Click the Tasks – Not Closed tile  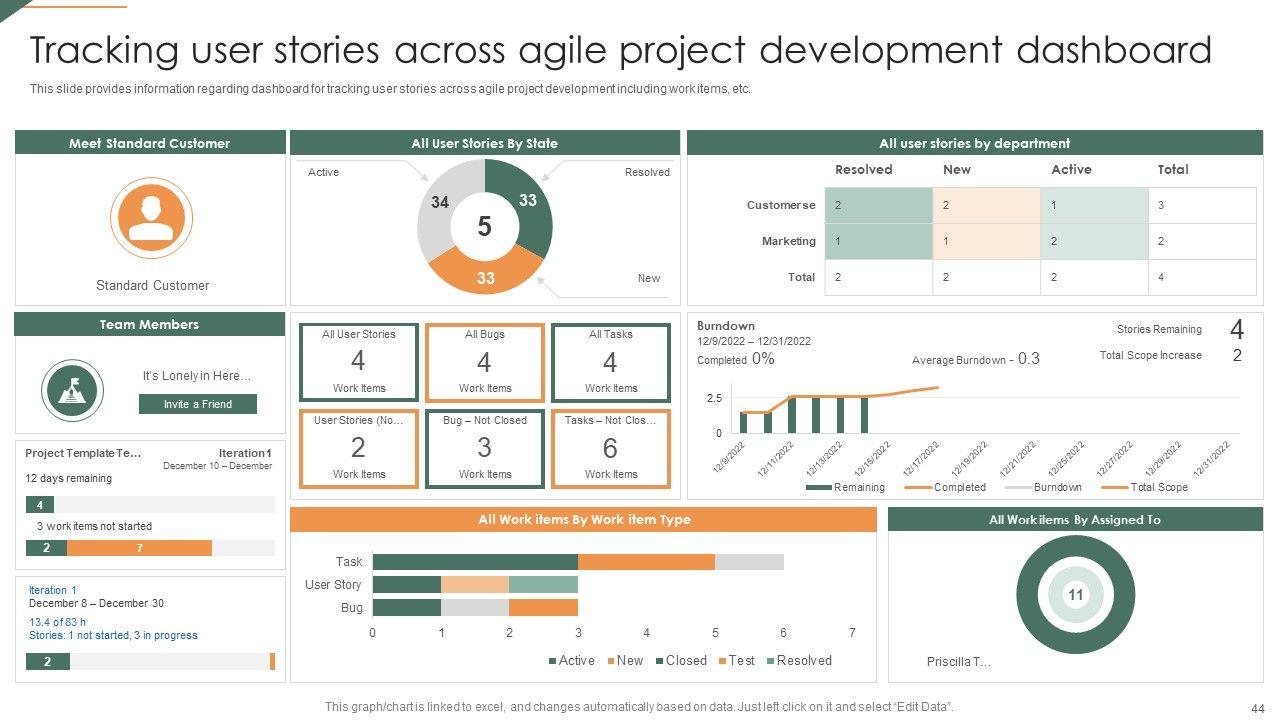(610, 447)
